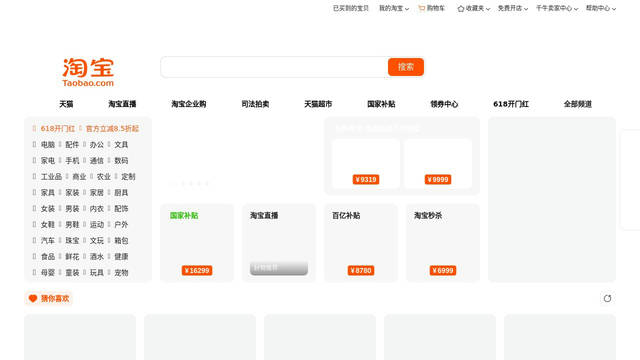The width and height of the screenshot is (640, 360).
Task: Open 618开门红 in the top navigation bar
Action: pyautogui.click(x=511, y=104)
